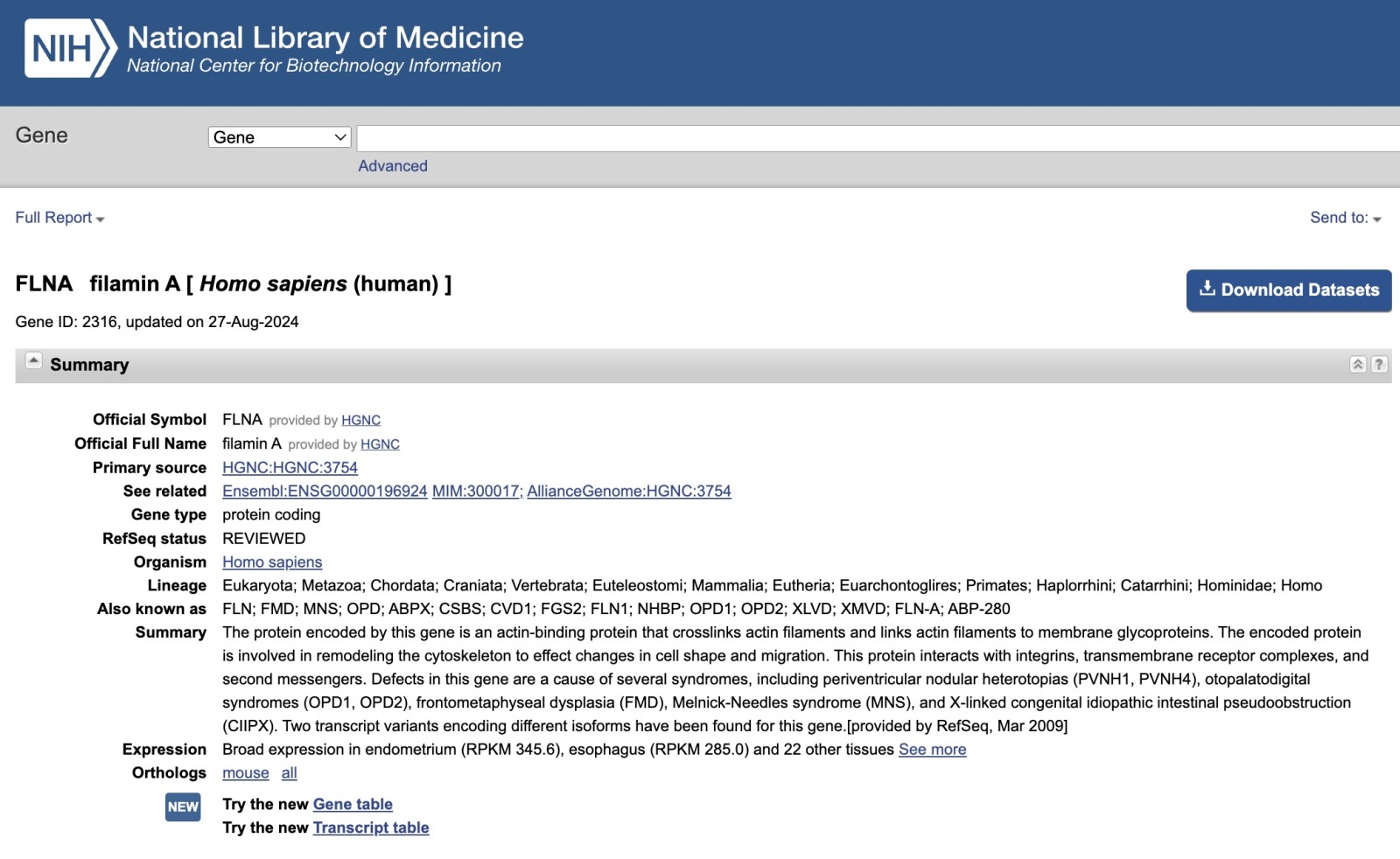
Task: Click the REVIEWED RefSeq status value
Action: tap(264, 539)
